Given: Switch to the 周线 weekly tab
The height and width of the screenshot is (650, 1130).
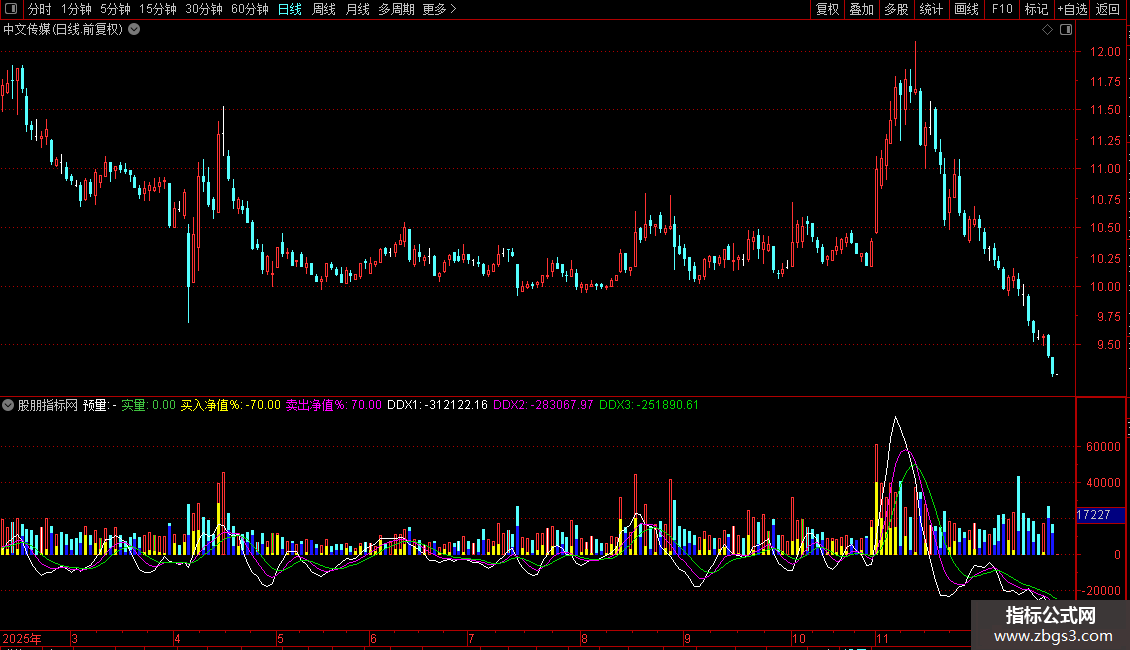Looking at the screenshot, I should (x=324, y=10).
